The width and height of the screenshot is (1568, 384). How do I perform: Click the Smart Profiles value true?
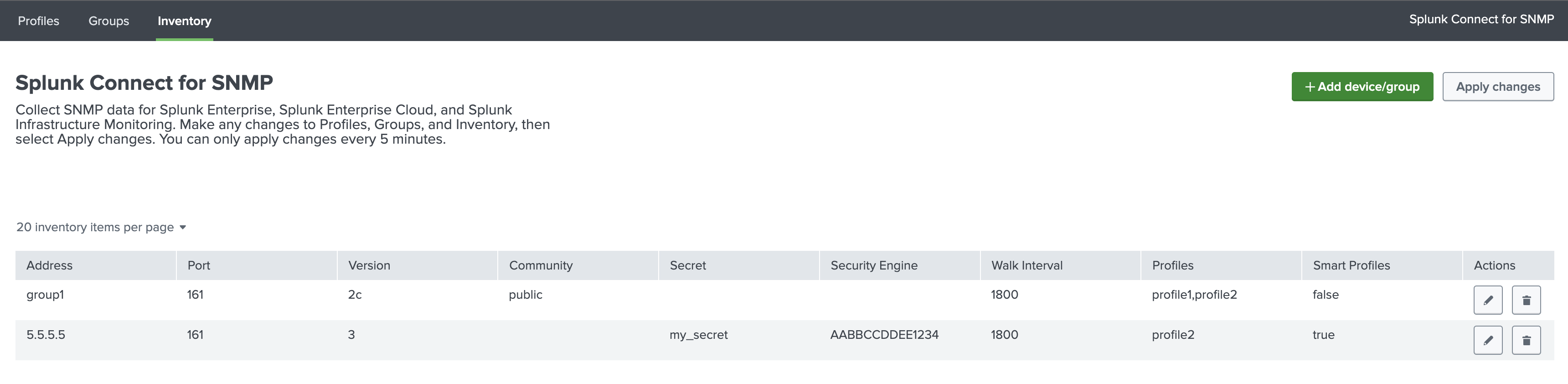pyautogui.click(x=1323, y=335)
